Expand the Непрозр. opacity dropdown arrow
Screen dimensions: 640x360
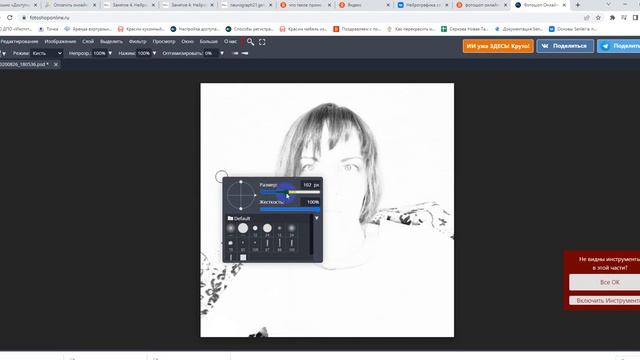(x=110, y=53)
